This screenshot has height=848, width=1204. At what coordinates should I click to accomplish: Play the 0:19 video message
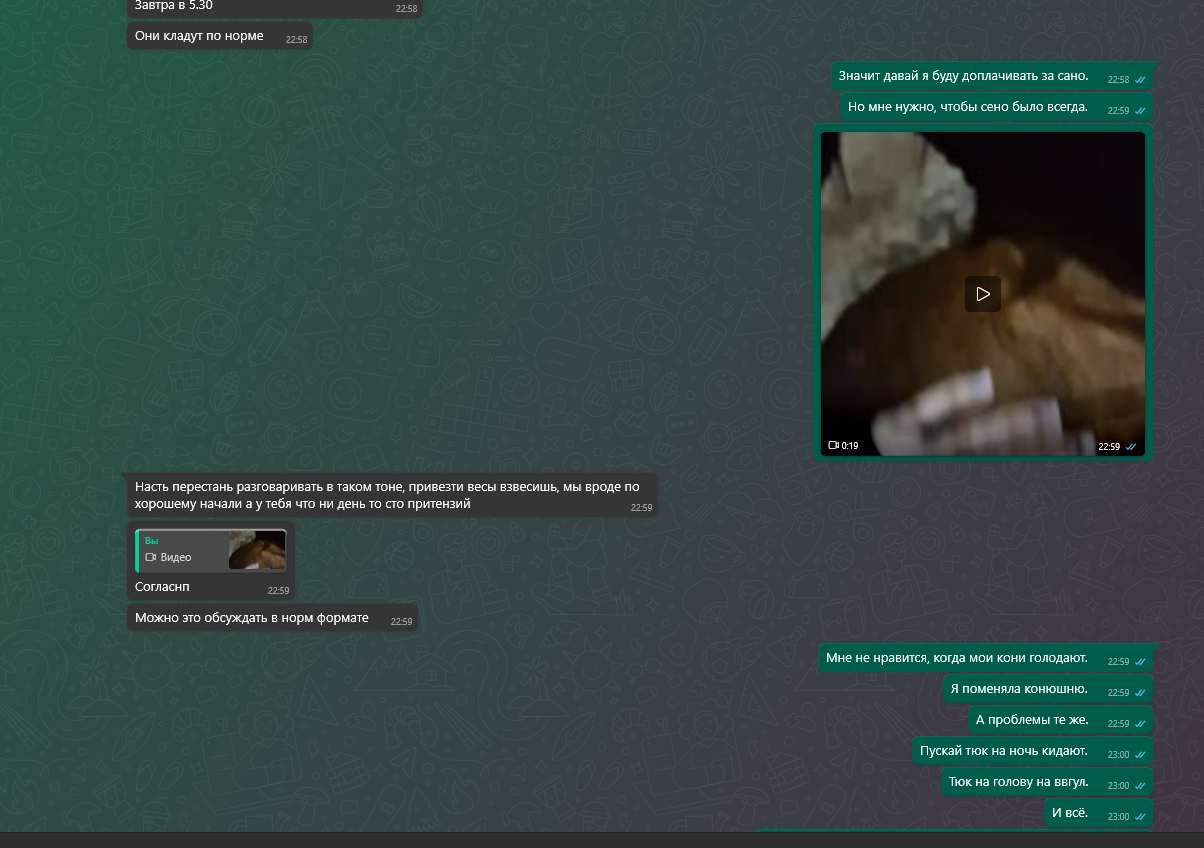[x=982, y=294]
